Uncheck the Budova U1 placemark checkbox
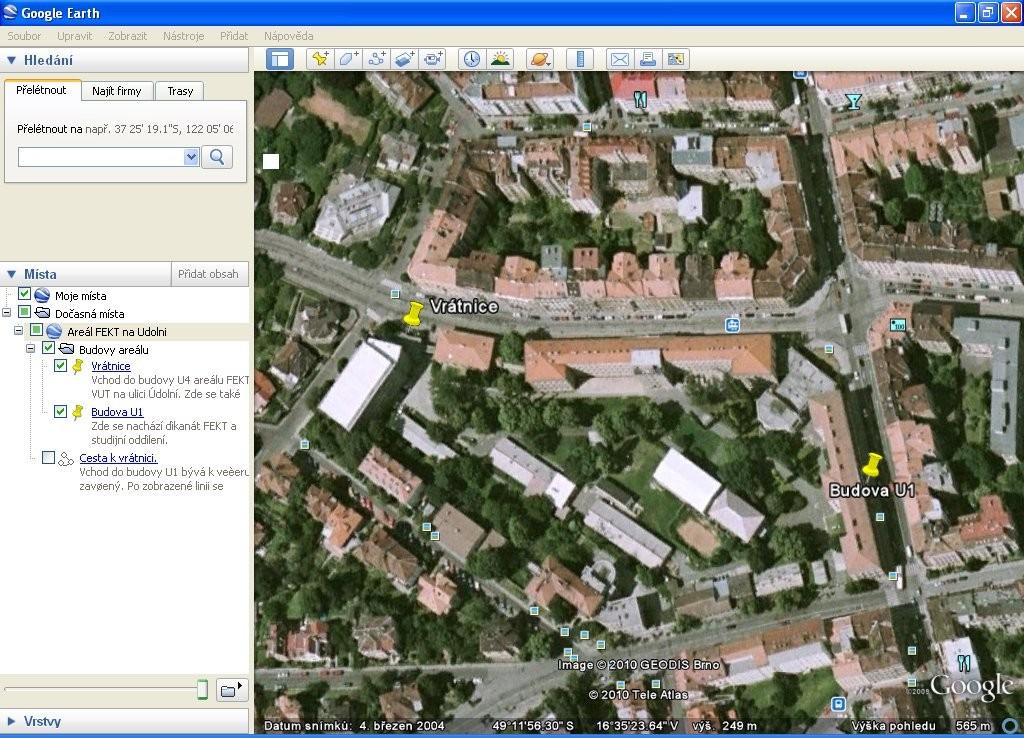Viewport: 1024px width, 738px height. [60, 411]
